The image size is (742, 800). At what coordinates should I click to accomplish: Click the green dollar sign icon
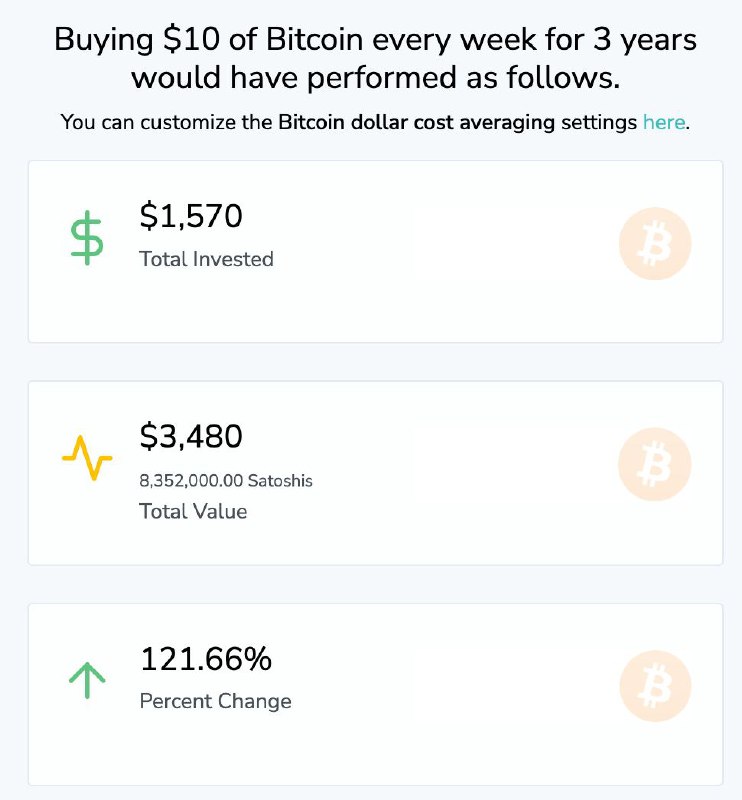pos(87,238)
